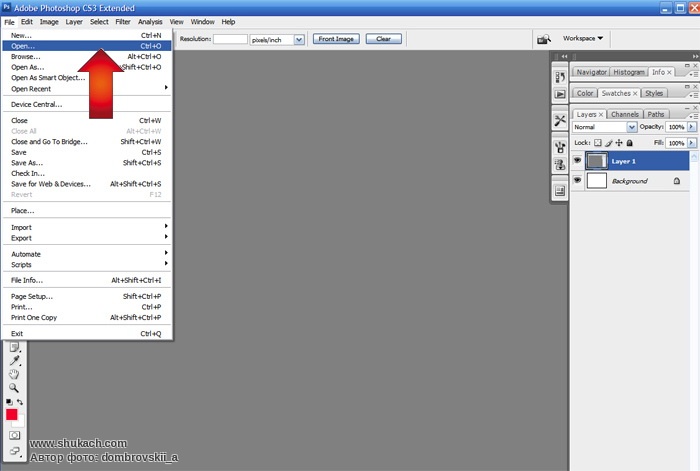Image resolution: width=700 pixels, height=471 pixels.
Task: Collapse icon dock with left double-arrow
Action: coord(564,56)
